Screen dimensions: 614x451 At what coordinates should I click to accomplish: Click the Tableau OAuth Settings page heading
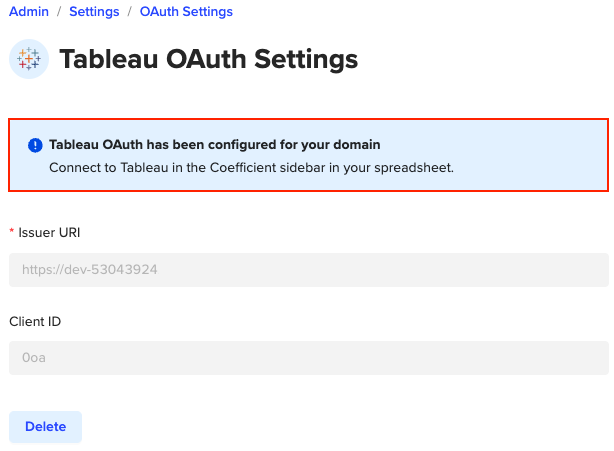click(208, 60)
